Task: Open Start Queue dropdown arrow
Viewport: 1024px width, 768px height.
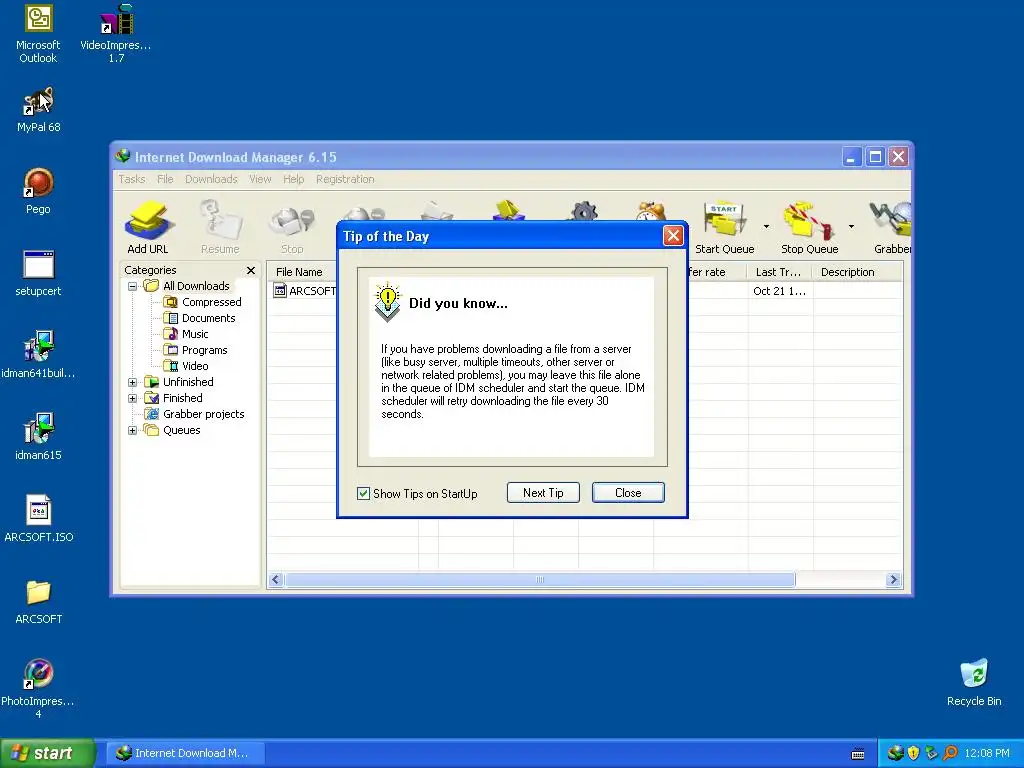Action: pyautogui.click(x=766, y=227)
